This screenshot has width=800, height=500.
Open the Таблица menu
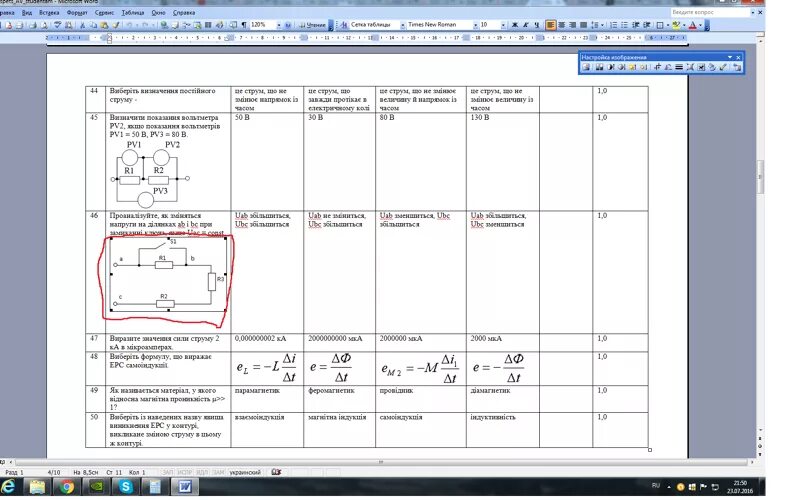[133, 12]
